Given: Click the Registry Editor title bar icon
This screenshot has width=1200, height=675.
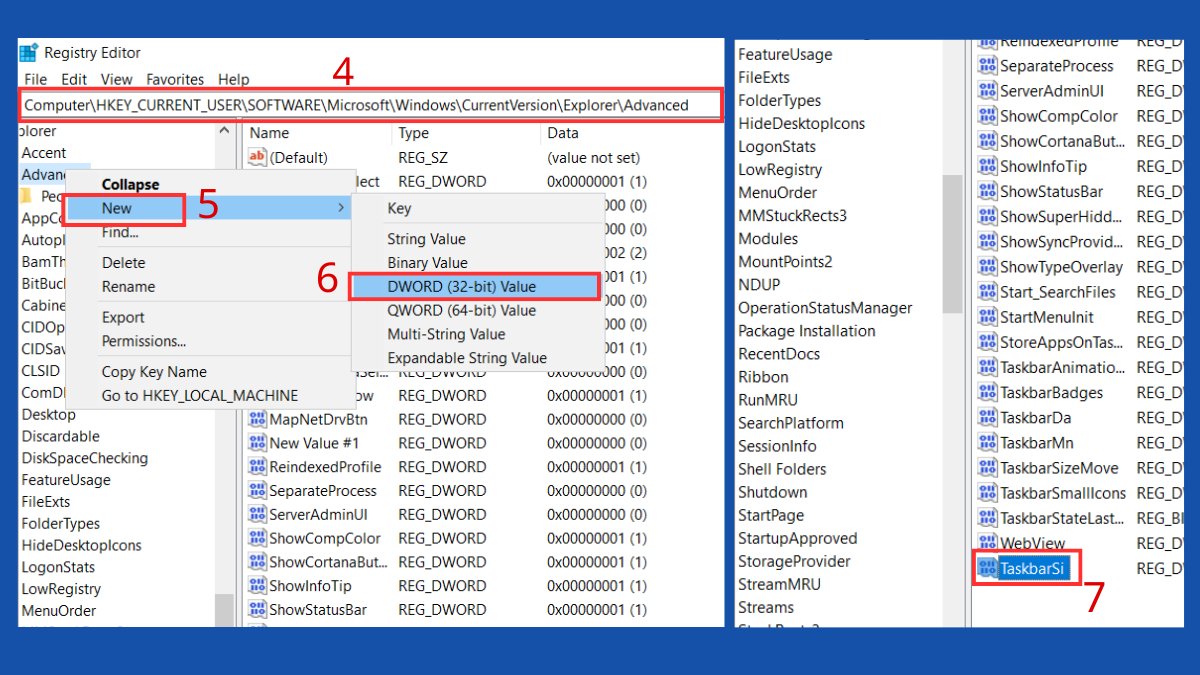Looking at the screenshot, I should pos(30,52).
